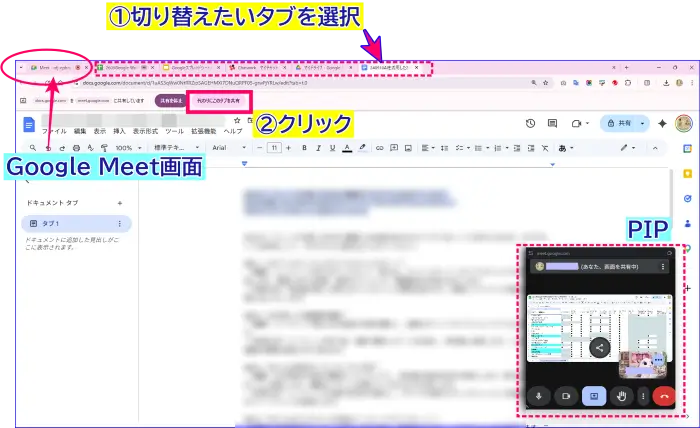Turn off camera in PIP window
The width and height of the screenshot is (700, 428).
pos(566,396)
